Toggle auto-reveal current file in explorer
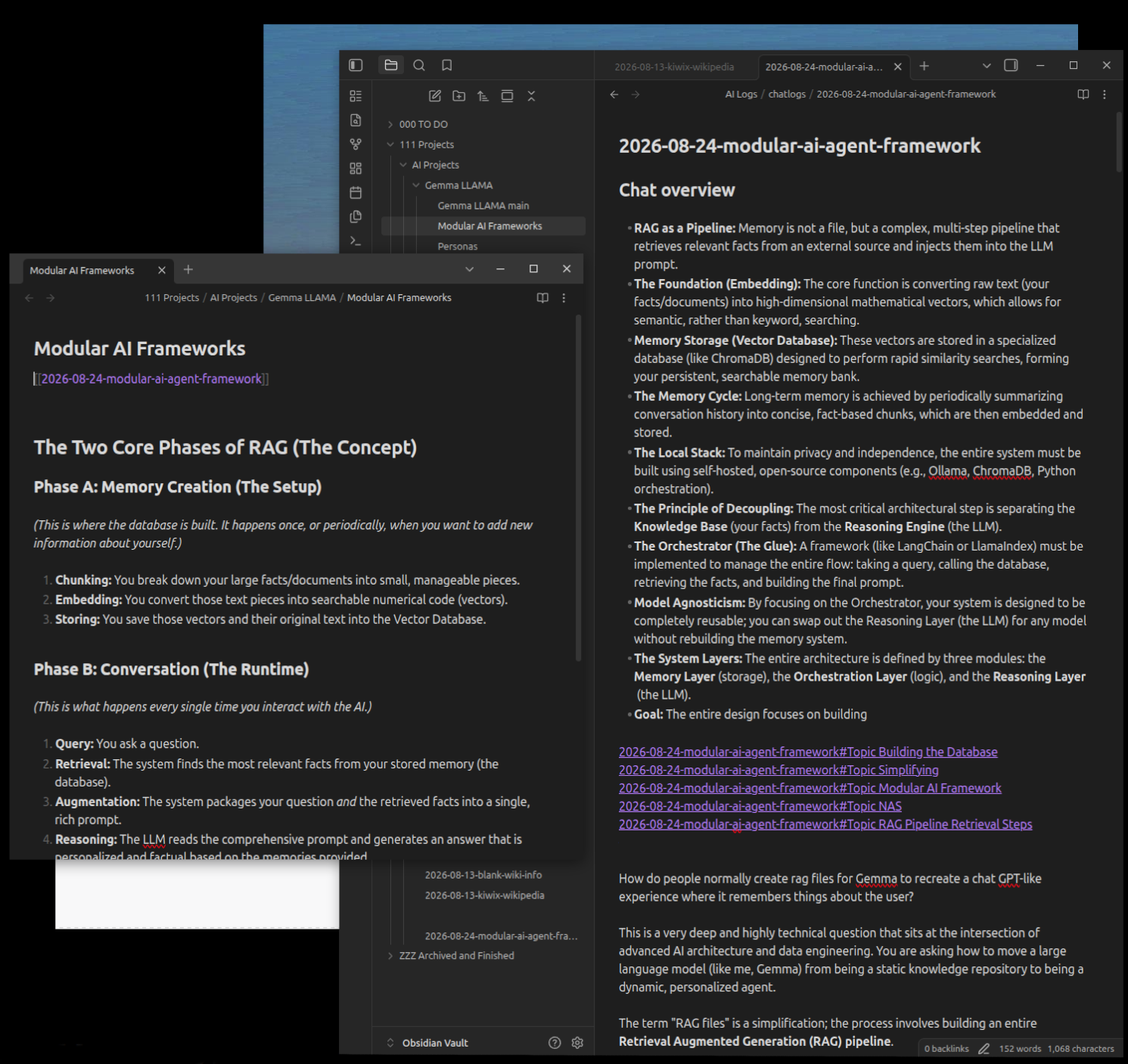This screenshot has width=1128, height=1064. (507, 96)
